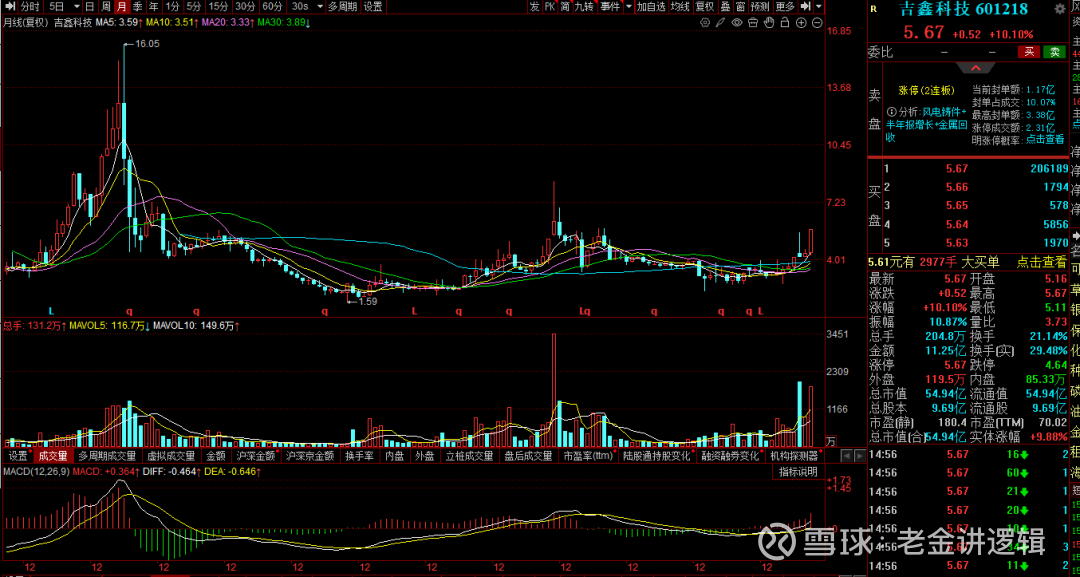1080x577 pixels.
Task: Click the 1.59 low price label
Action: click(368, 301)
